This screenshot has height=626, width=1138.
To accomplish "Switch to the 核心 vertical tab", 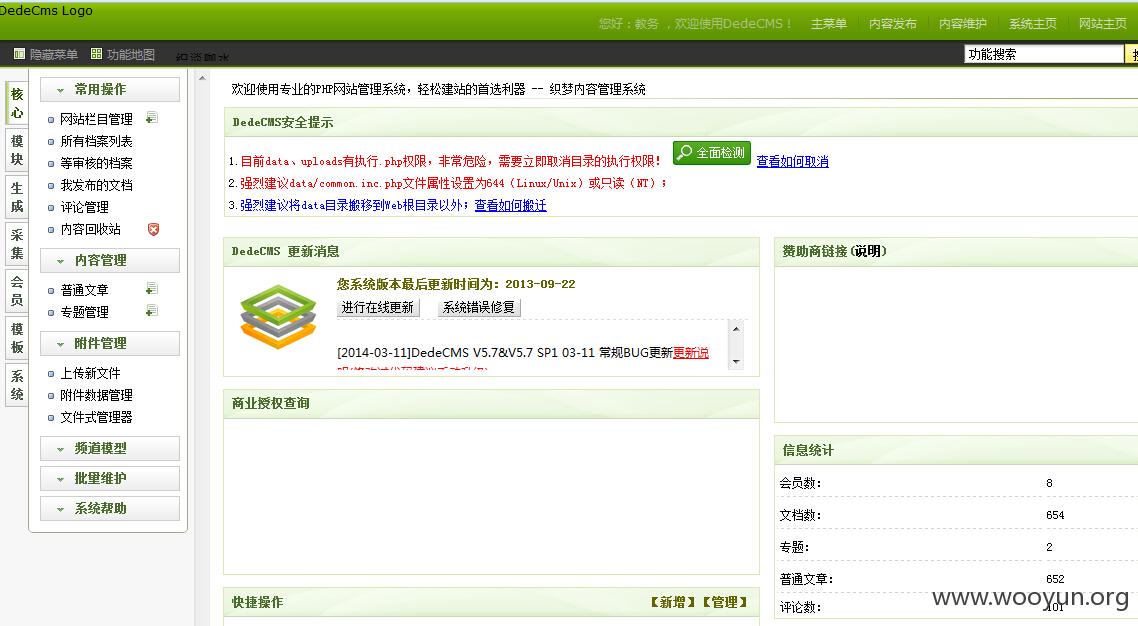I will pyautogui.click(x=17, y=104).
